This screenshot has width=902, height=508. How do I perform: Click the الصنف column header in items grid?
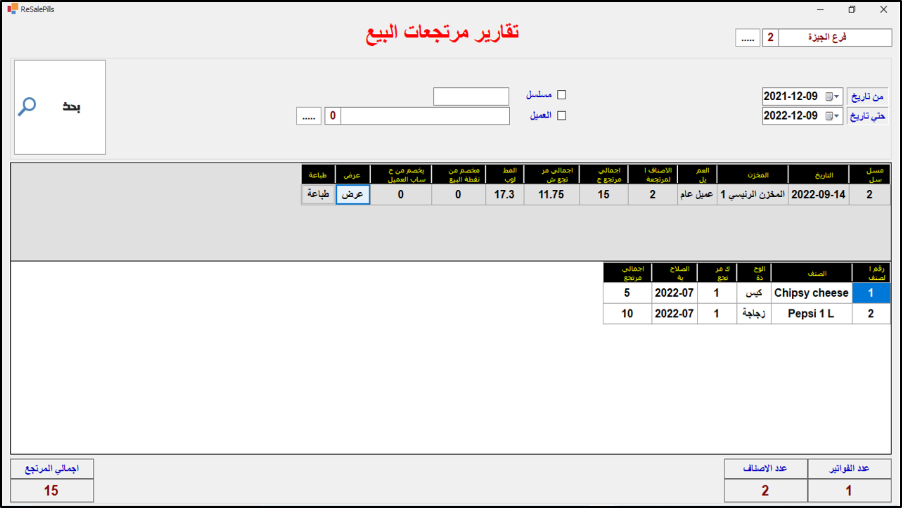point(811,273)
